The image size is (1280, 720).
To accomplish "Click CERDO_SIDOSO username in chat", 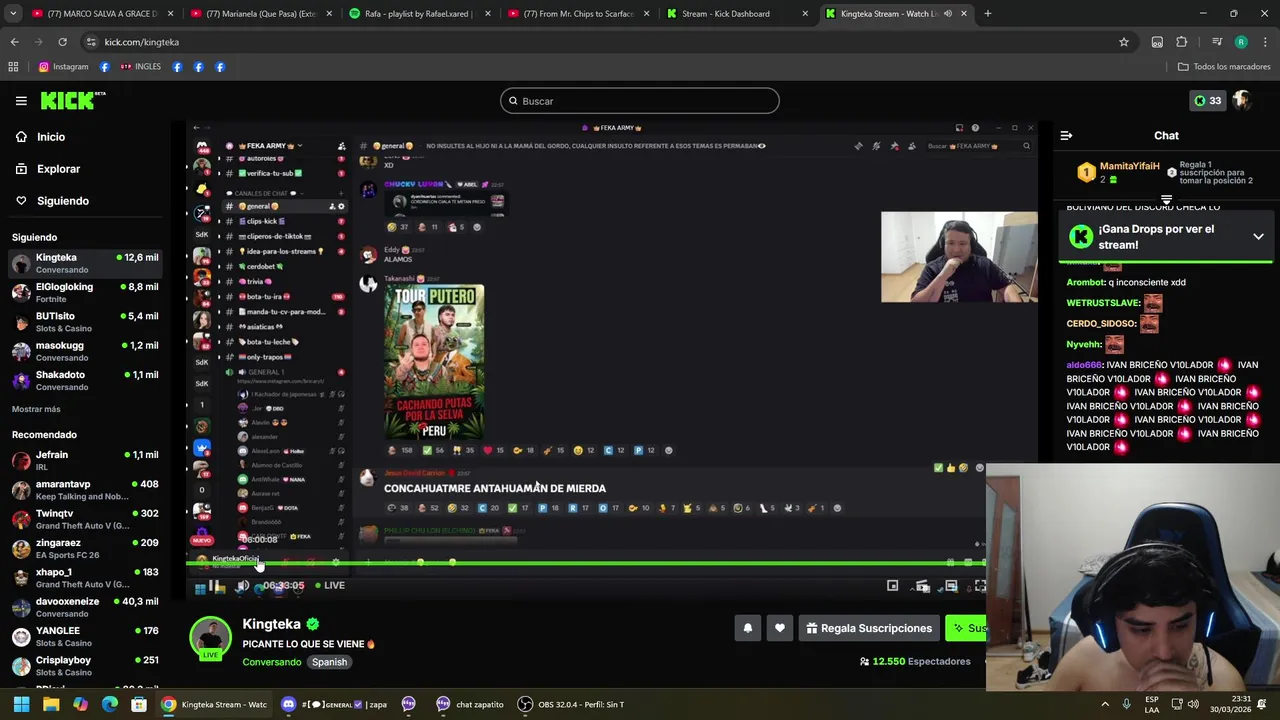I will [x=1101, y=324].
